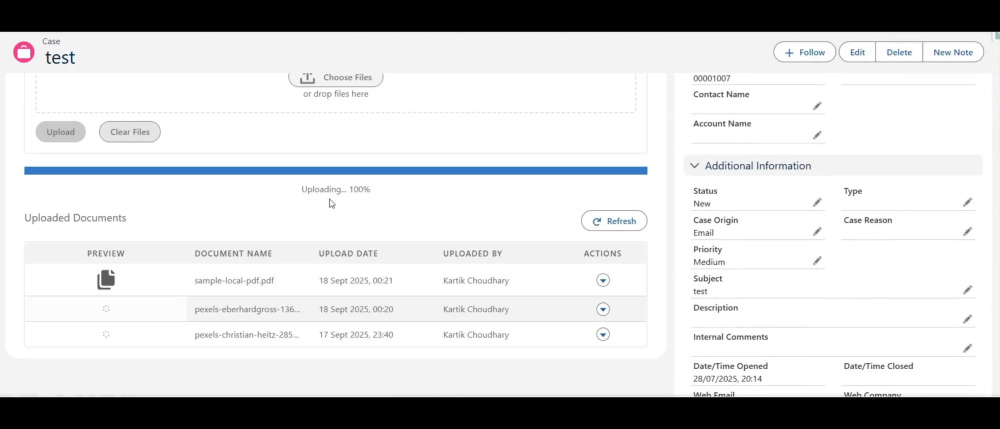
Task: Click the pink Case briefcase icon
Action: 24,52
